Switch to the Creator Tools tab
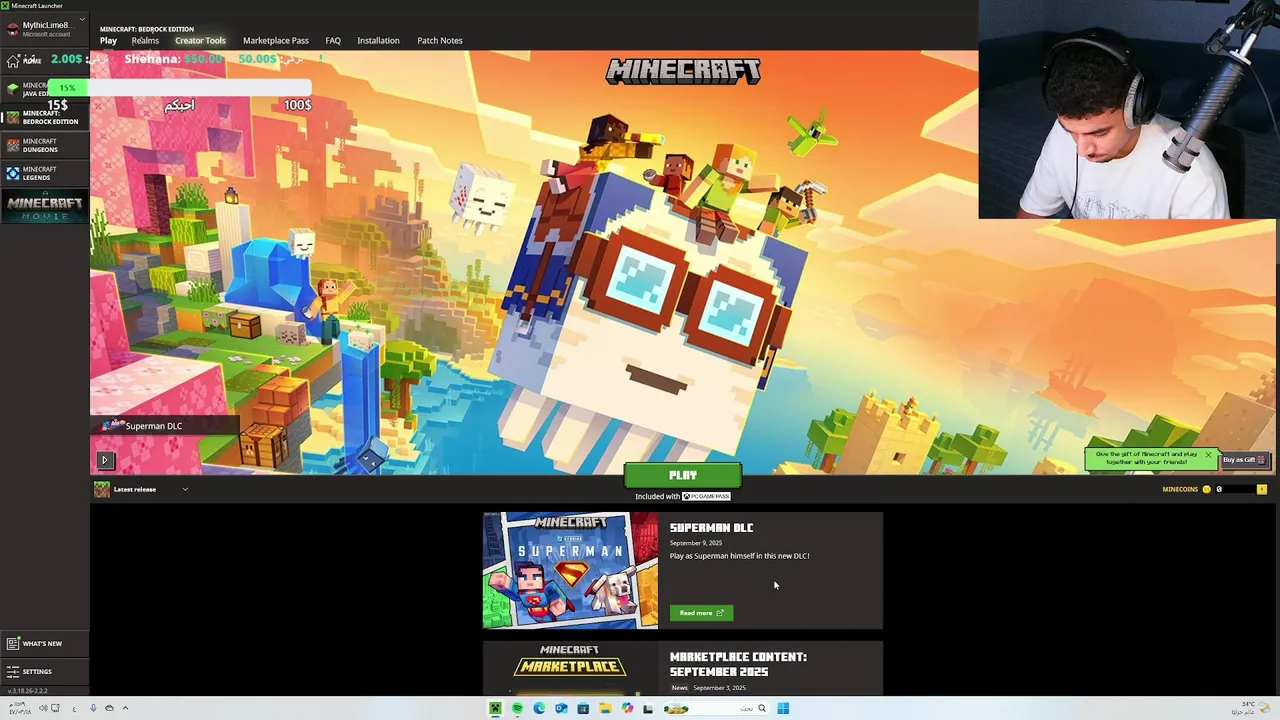1280x720 pixels. click(x=200, y=41)
